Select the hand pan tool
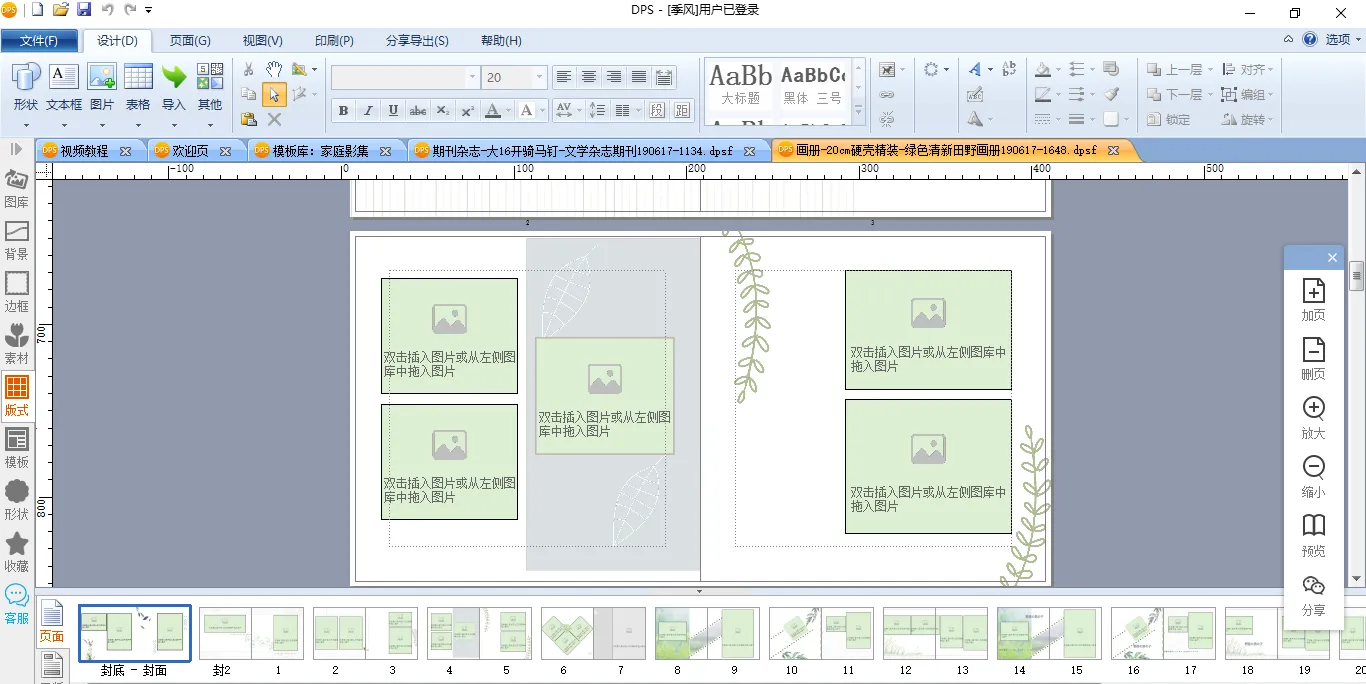The image size is (1366, 684). tap(274, 69)
